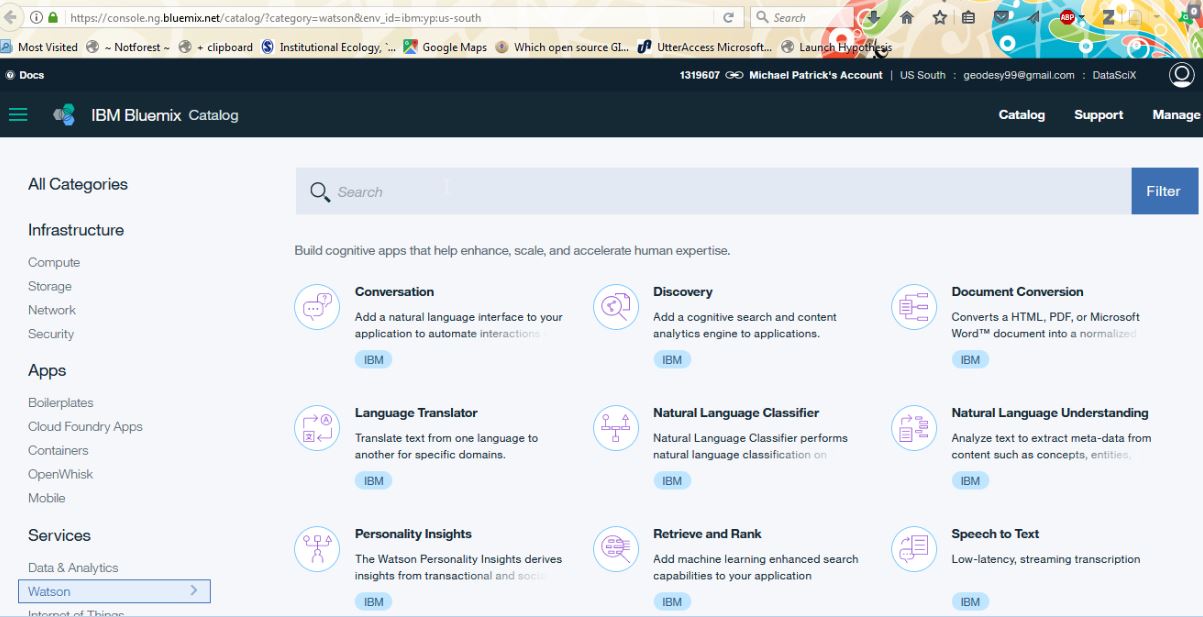Click the browser Search box
Image resolution: width=1203 pixels, height=617 pixels.
pos(800,18)
